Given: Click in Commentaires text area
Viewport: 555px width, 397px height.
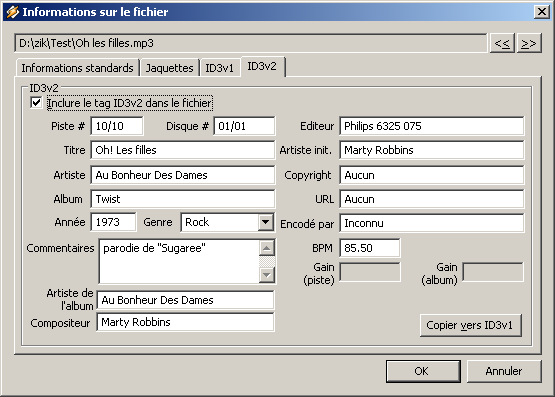Looking at the screenshot, I should (179, 261).
